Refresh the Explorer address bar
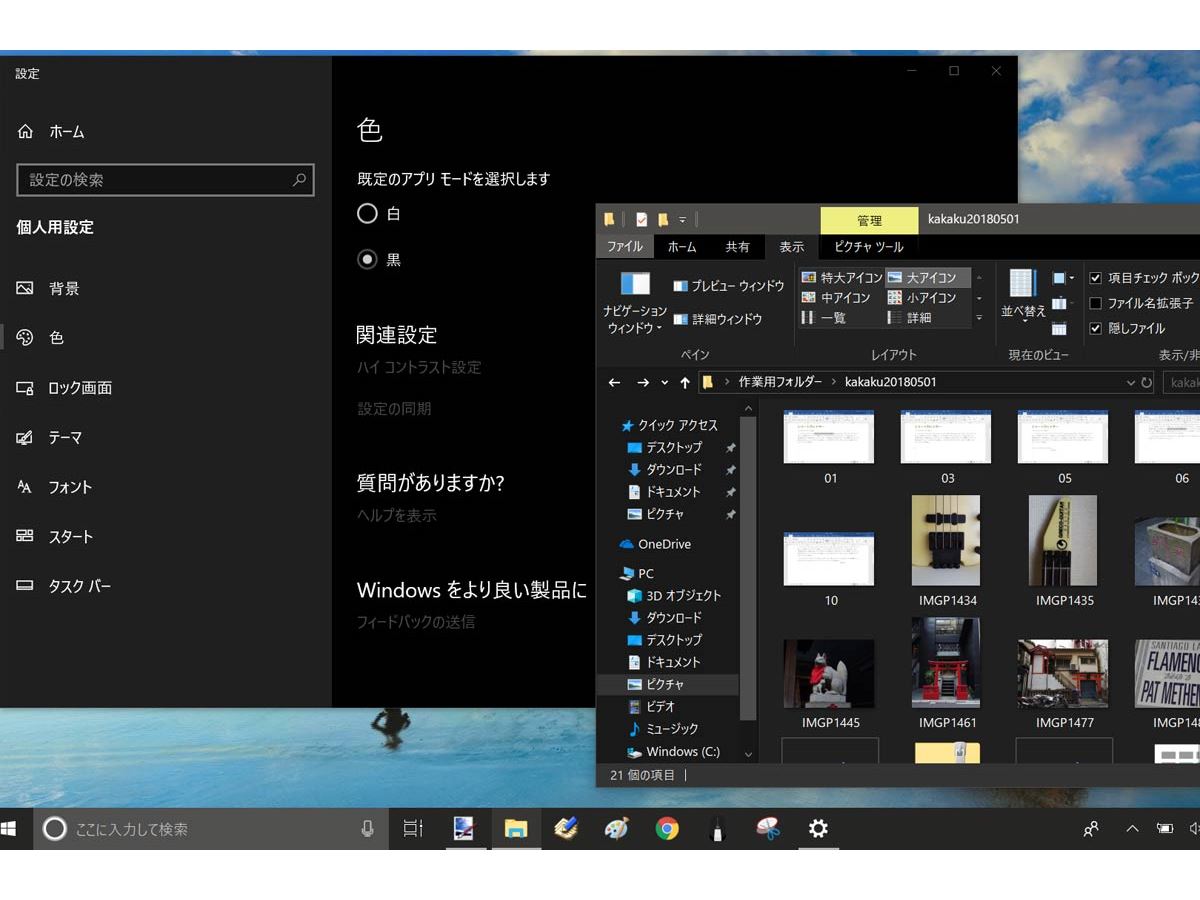 pyautogui.click(x=1147, y=382)
